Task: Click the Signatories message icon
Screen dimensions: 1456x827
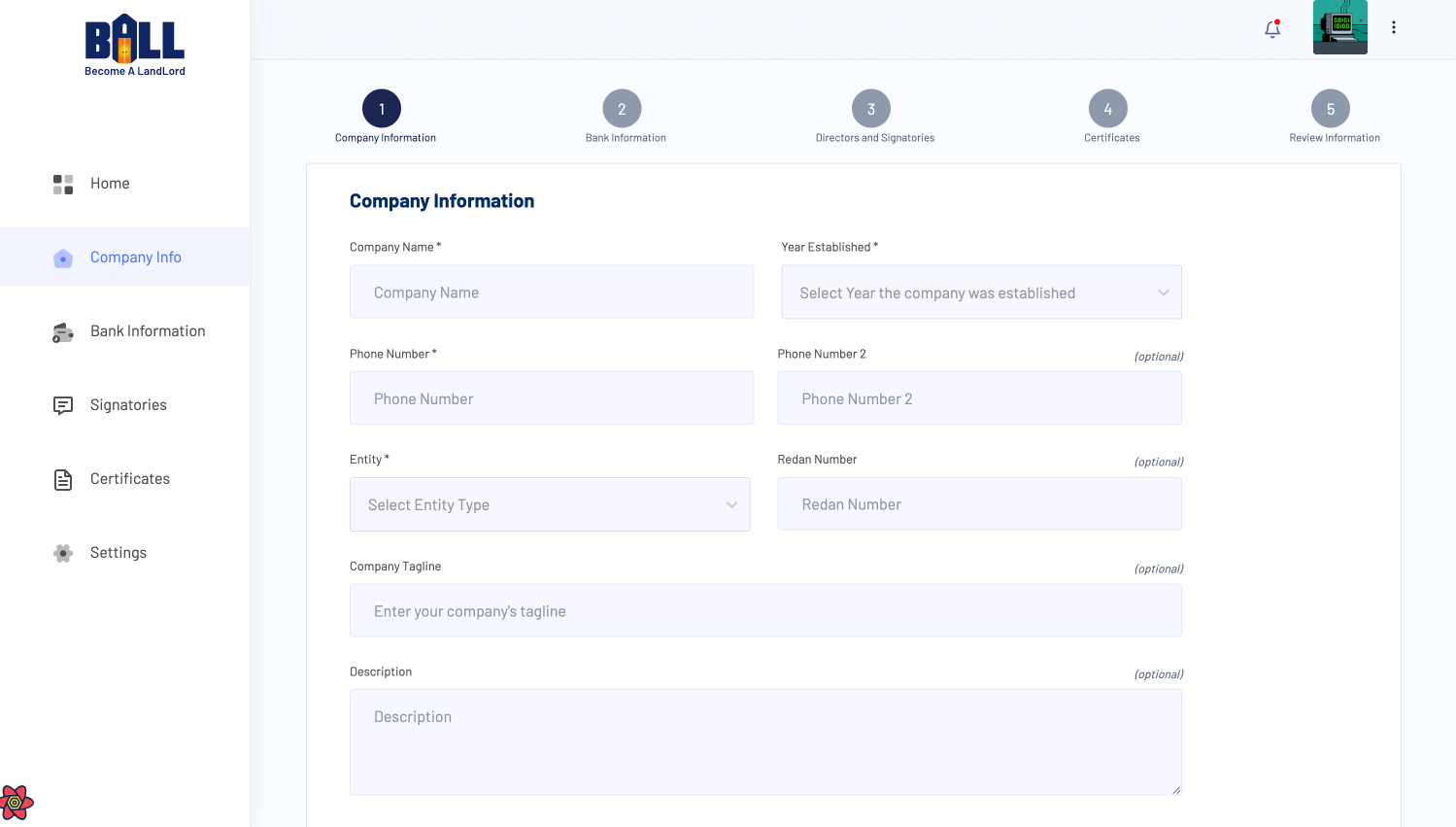Action: (63, 405)
